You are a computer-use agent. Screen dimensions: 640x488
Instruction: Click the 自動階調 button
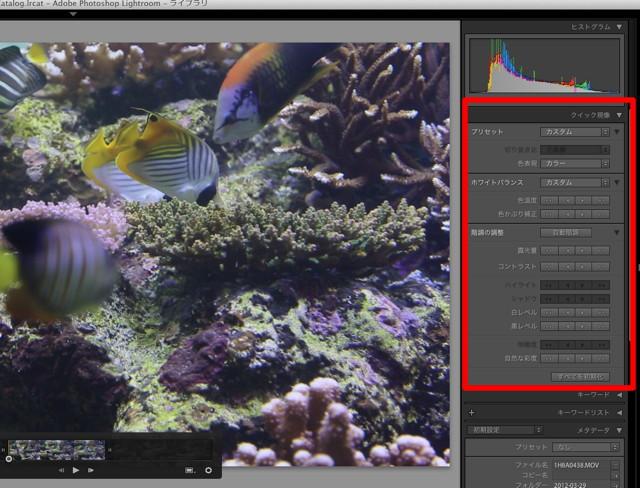coord(565,232)
